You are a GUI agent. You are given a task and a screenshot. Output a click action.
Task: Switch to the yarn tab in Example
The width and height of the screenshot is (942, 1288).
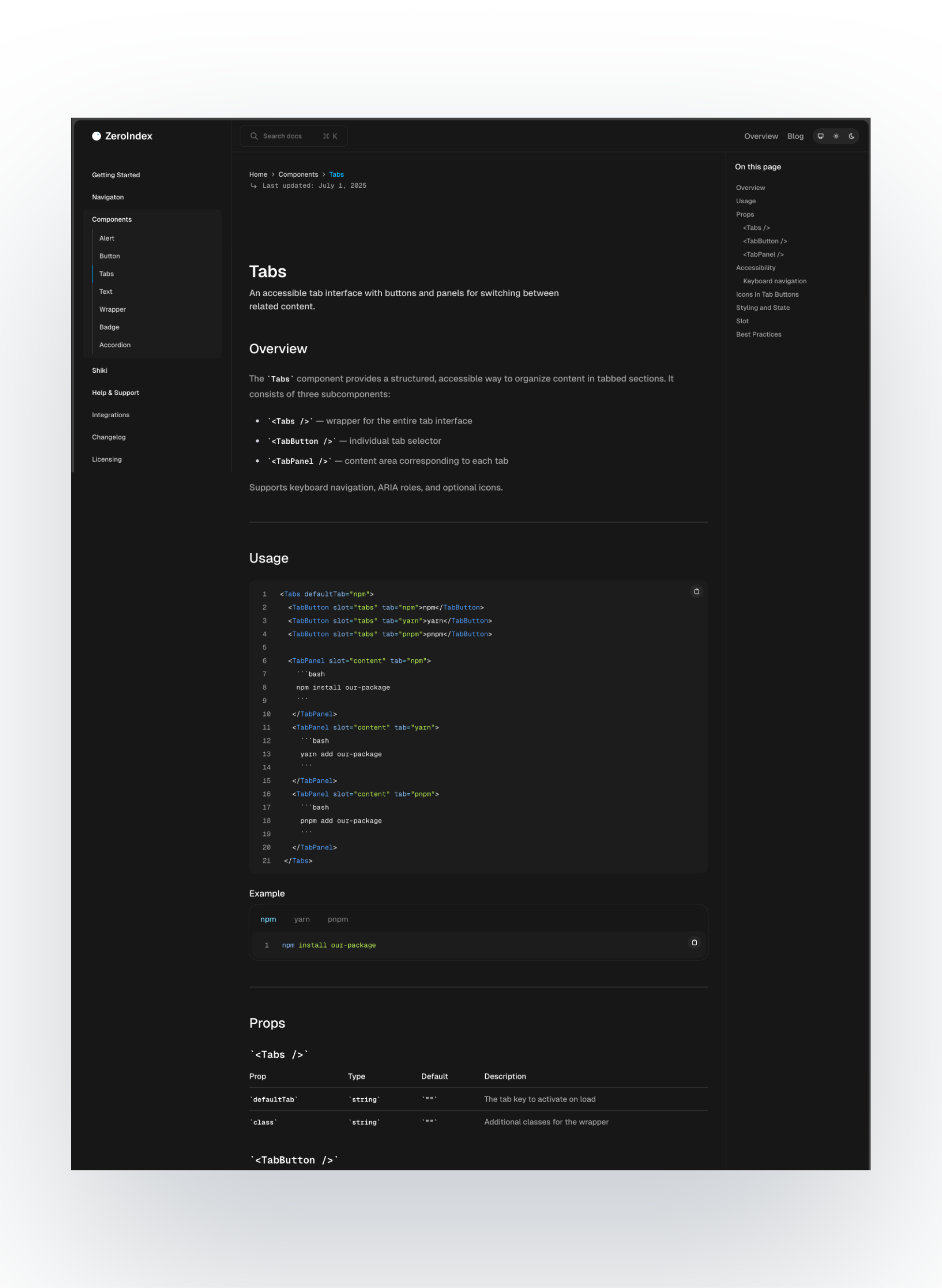pos(301,919)
